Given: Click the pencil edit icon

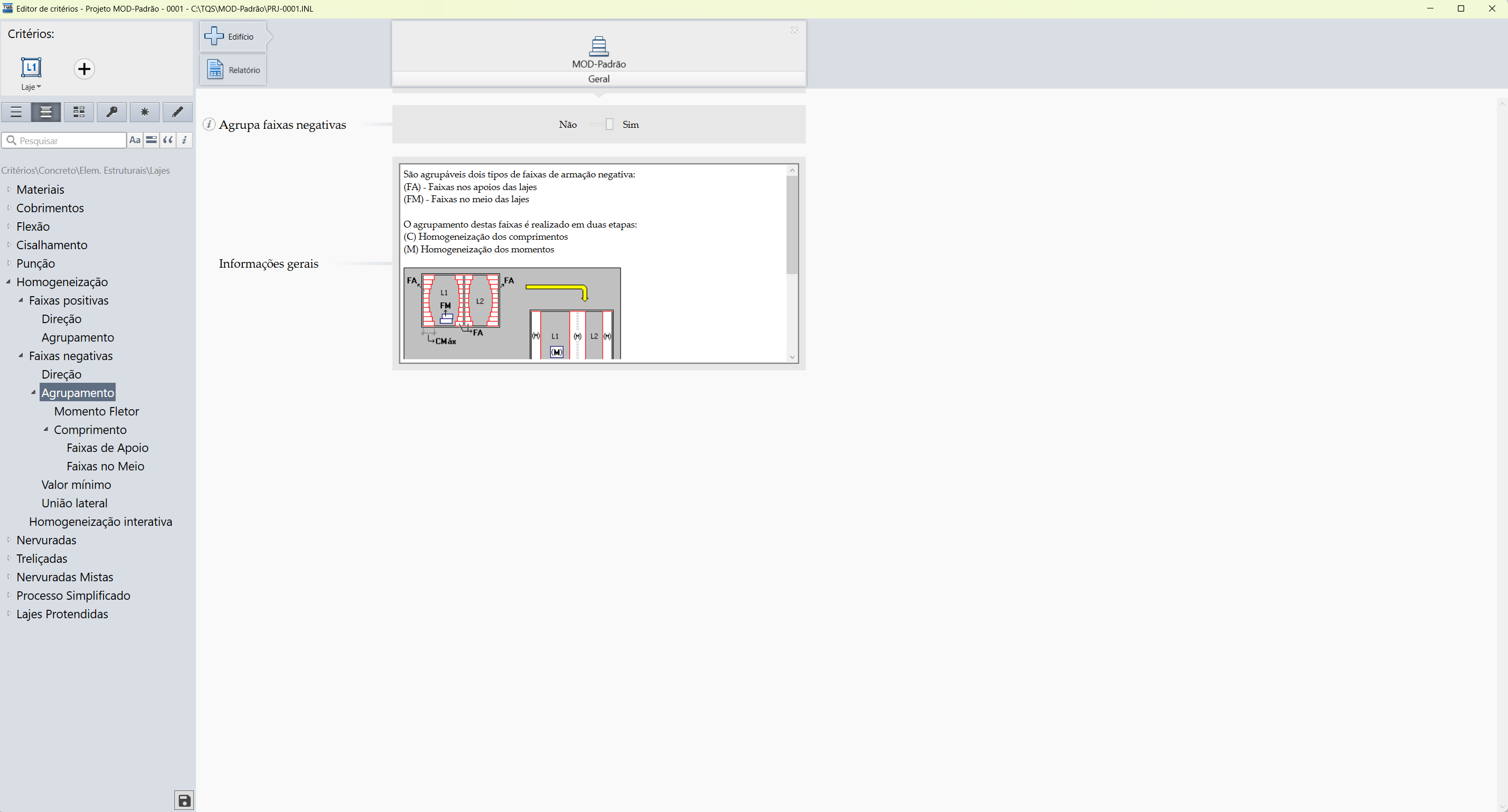Looking at the screenshot, I should [x=177, y=112].
